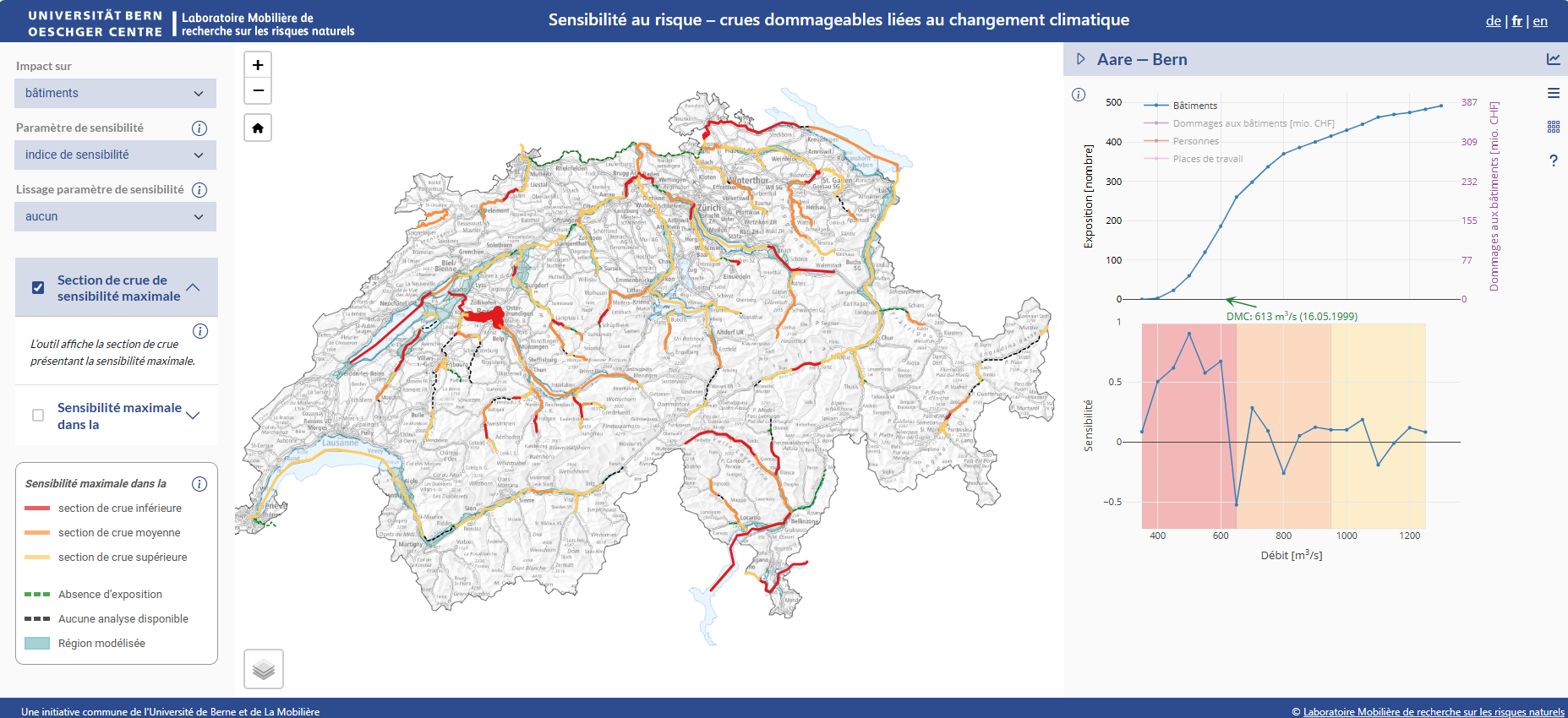Show info for Paramètre de sensibilité
This screenshot has height=718, width=1568.
(199, 128)
